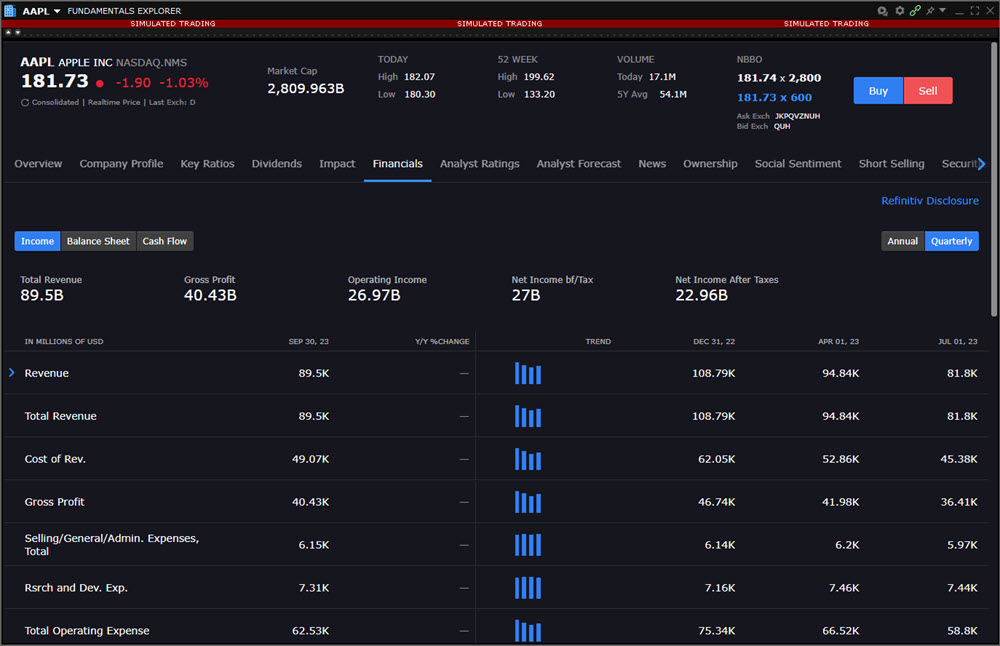The image size is (1000, 646).
Task: Click the Fundamentals Explorer building icon
Action: tap(10, 11)
